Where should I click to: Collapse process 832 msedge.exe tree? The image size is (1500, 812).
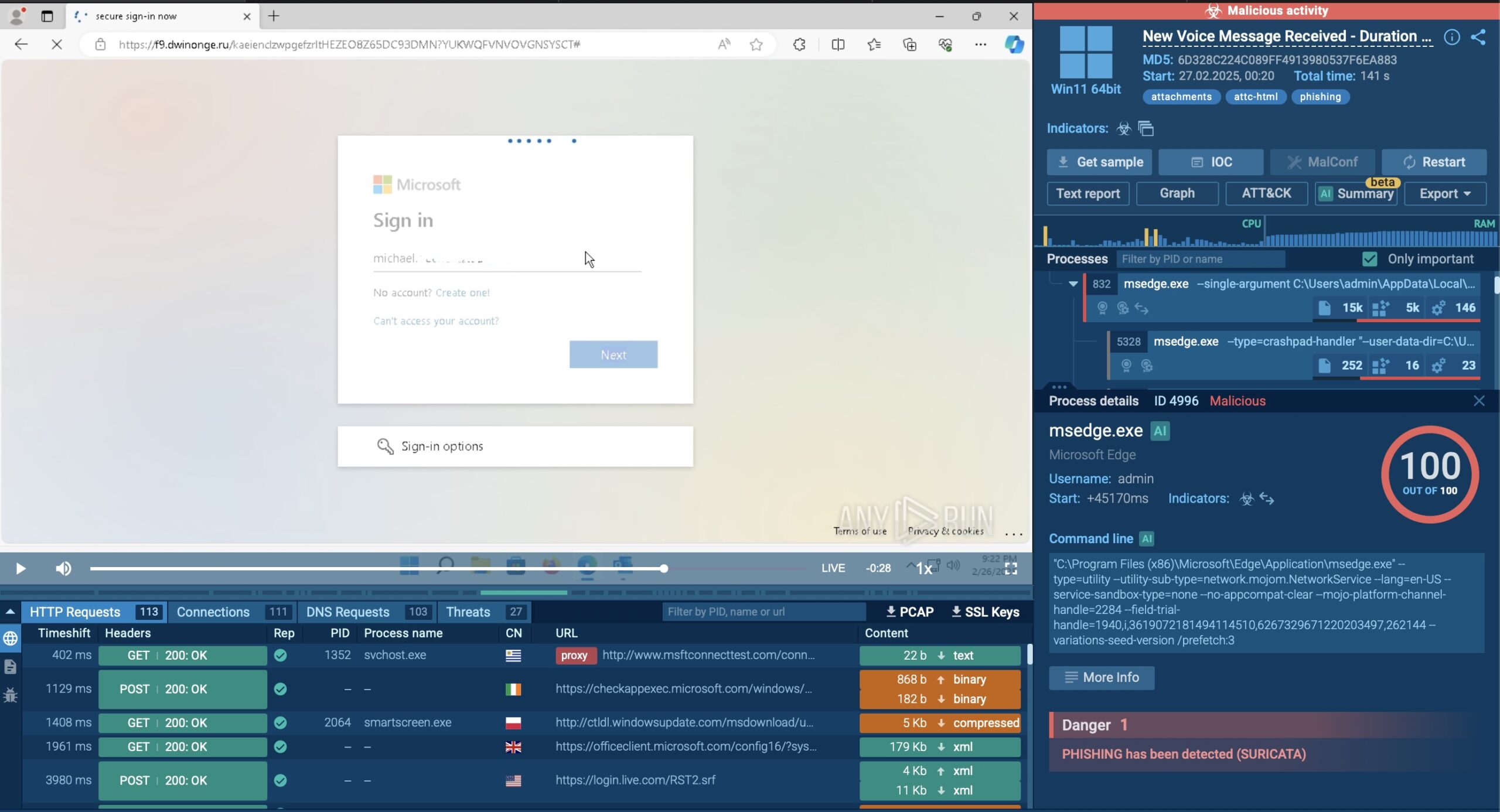tap(1073, 284)
